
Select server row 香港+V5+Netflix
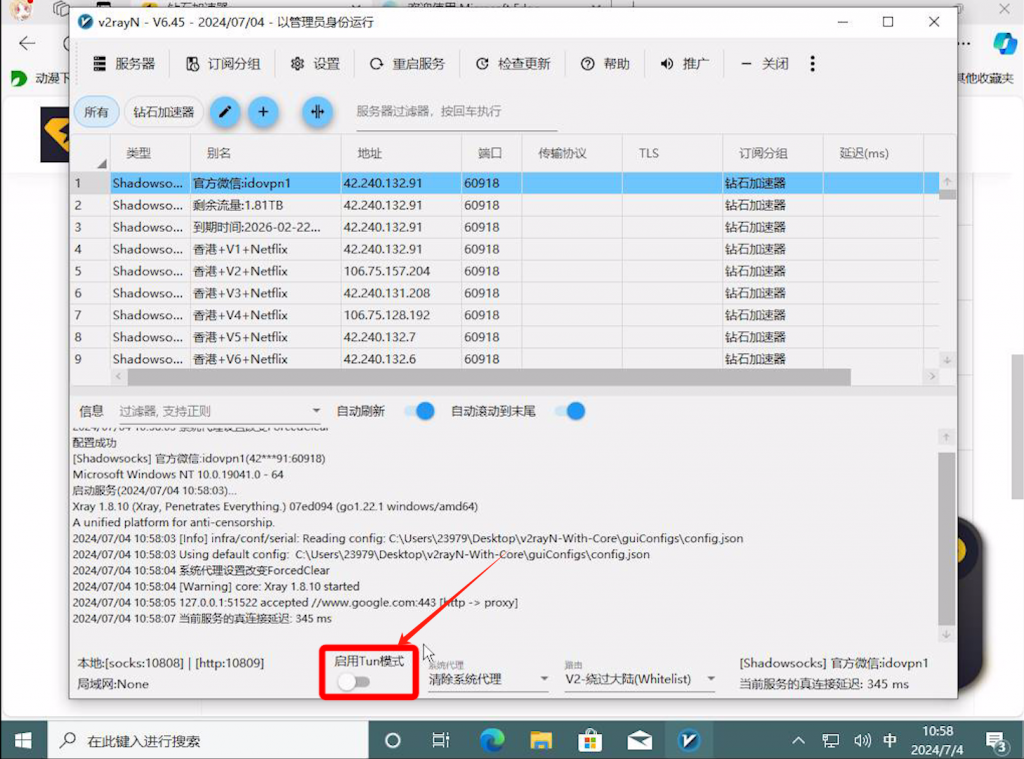pyautogui.click(x=504, y=337)
